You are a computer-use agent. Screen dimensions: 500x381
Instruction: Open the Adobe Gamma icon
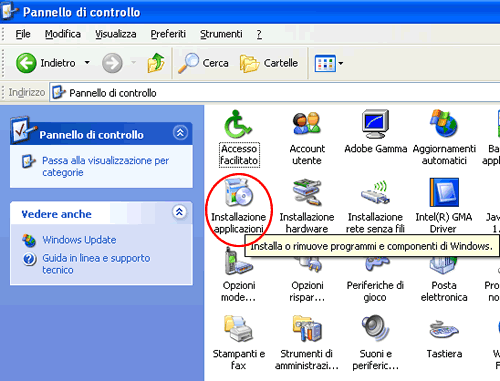point(375,124)
